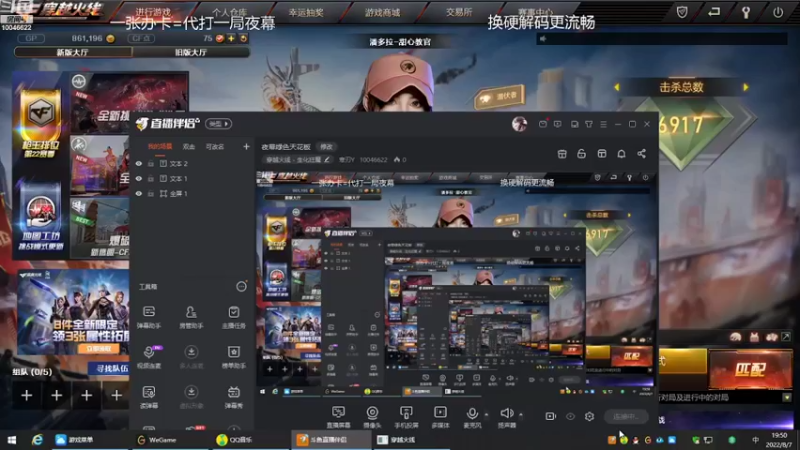Click the start streaming button beside the gear
The height and width of the screenshot is (450, 800).
pyautogui.click(x=626, y=416)
